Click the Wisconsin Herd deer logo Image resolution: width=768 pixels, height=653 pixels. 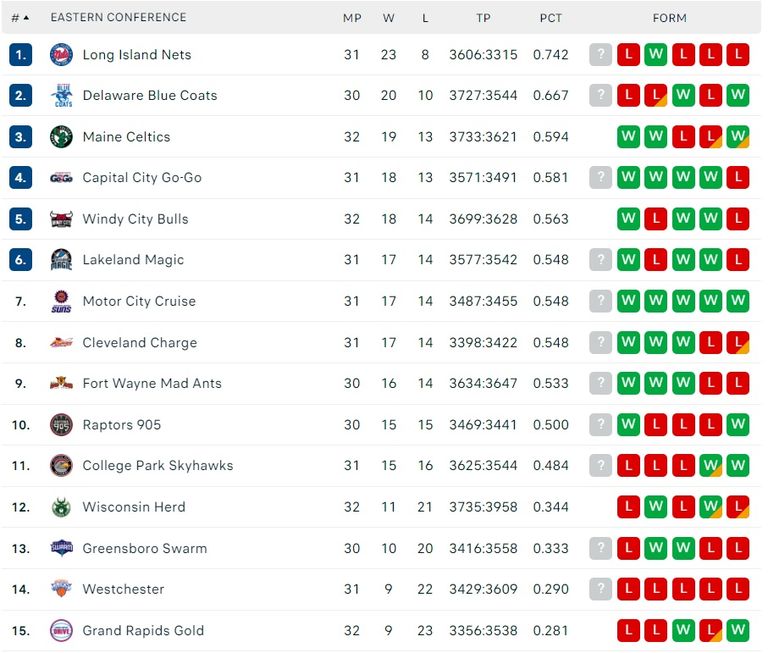61,507
